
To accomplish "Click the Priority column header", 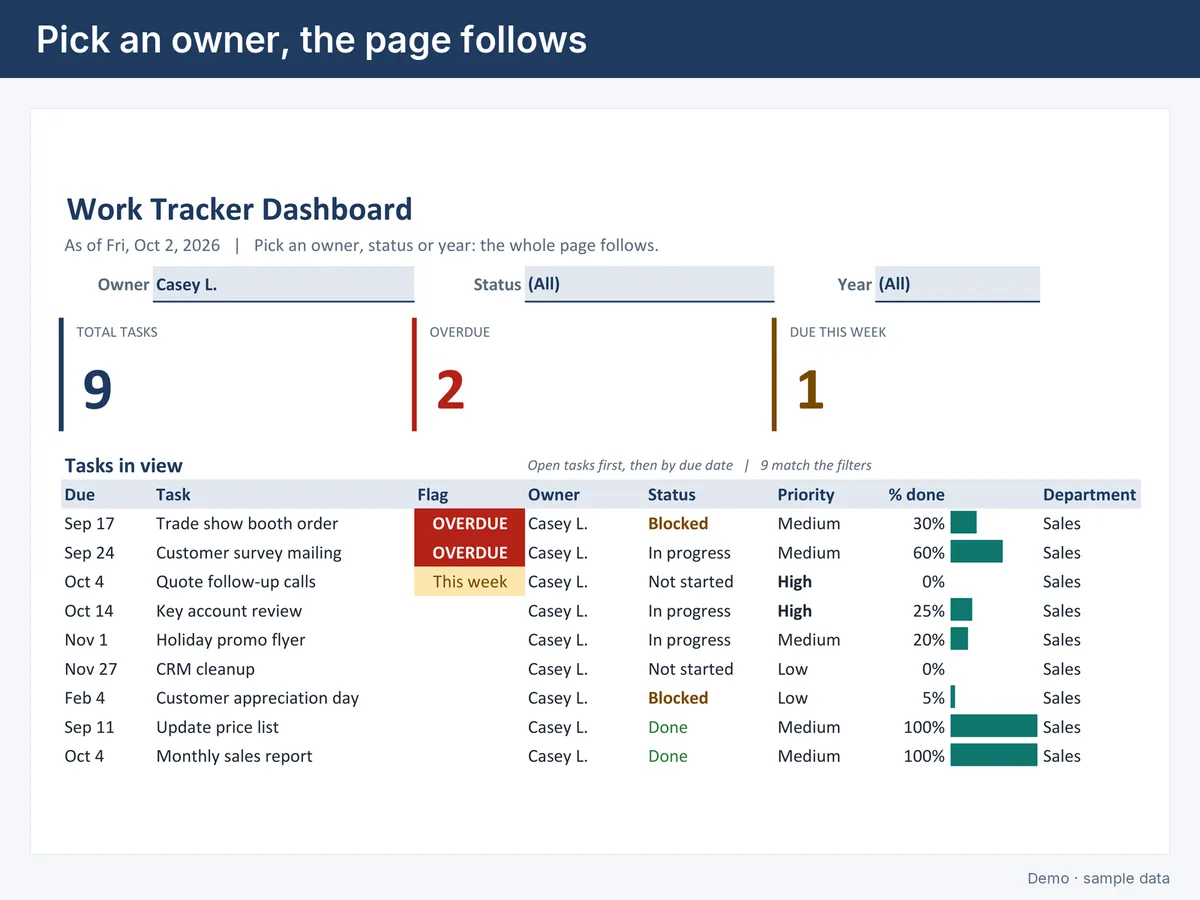I will coord(806,494).
